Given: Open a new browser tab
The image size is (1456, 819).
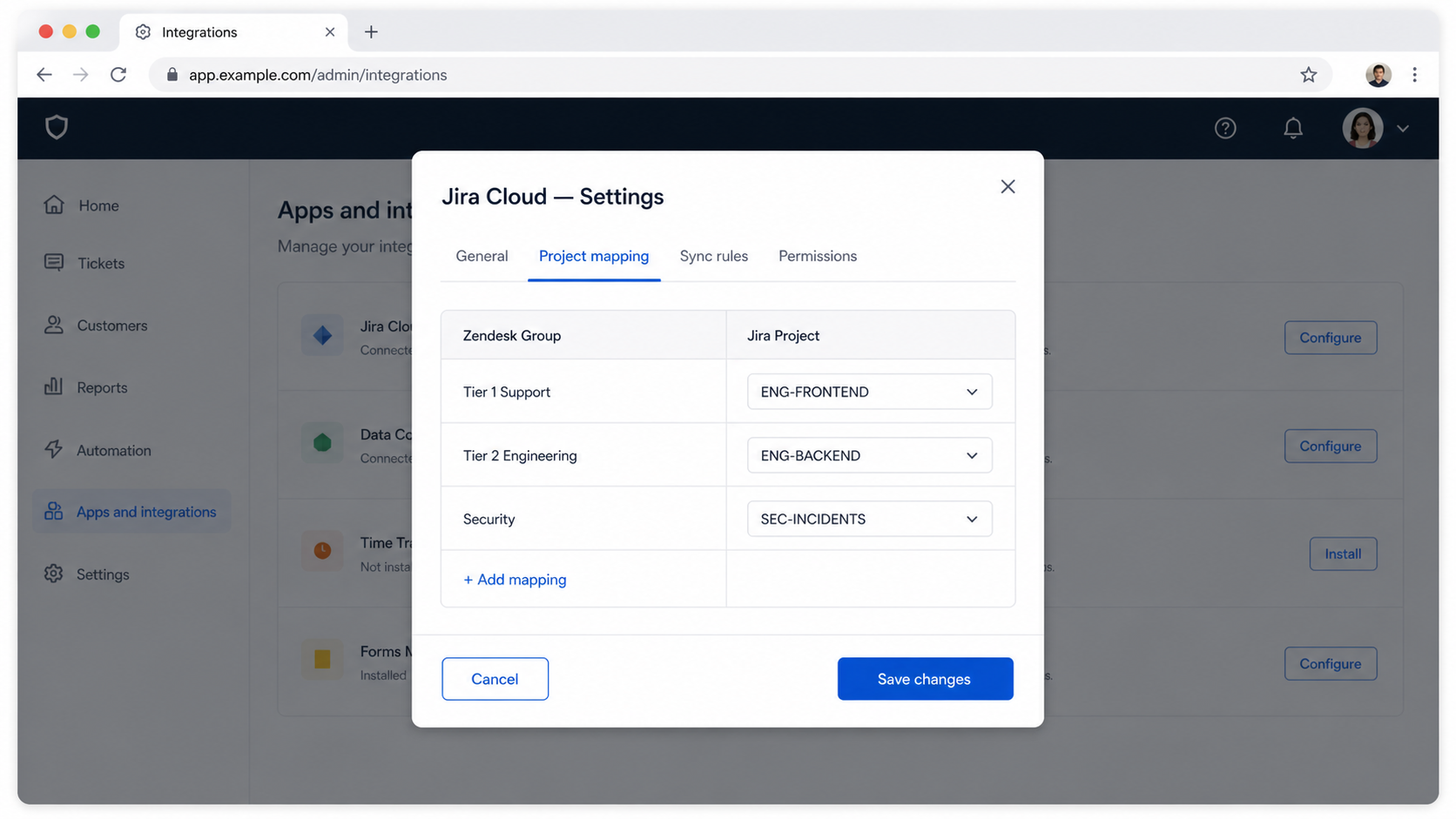Looking at the screenshot, I should [371, 32].
